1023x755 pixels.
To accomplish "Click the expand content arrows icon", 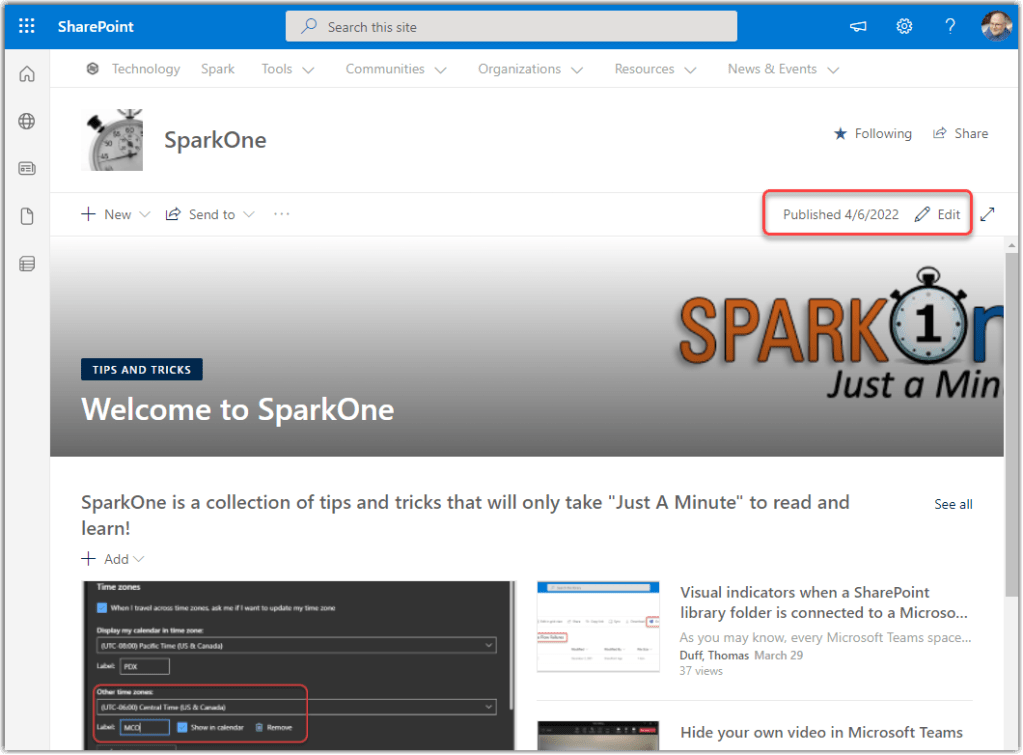I will 987,214.
